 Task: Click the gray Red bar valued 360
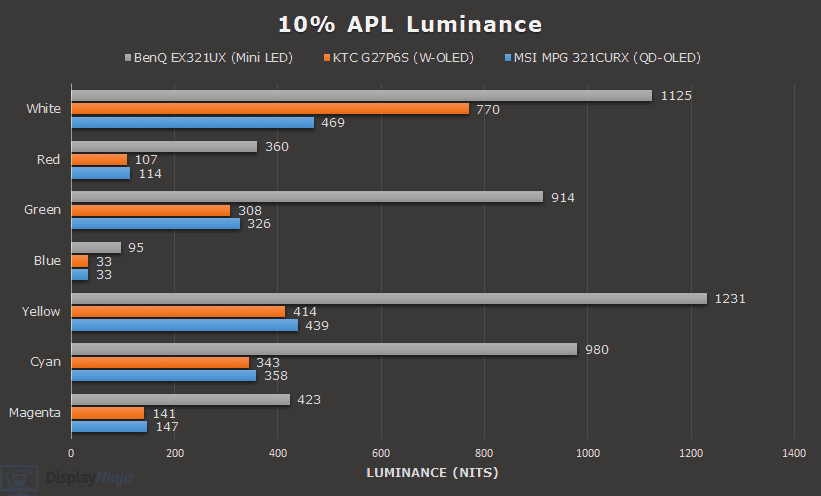164,146
